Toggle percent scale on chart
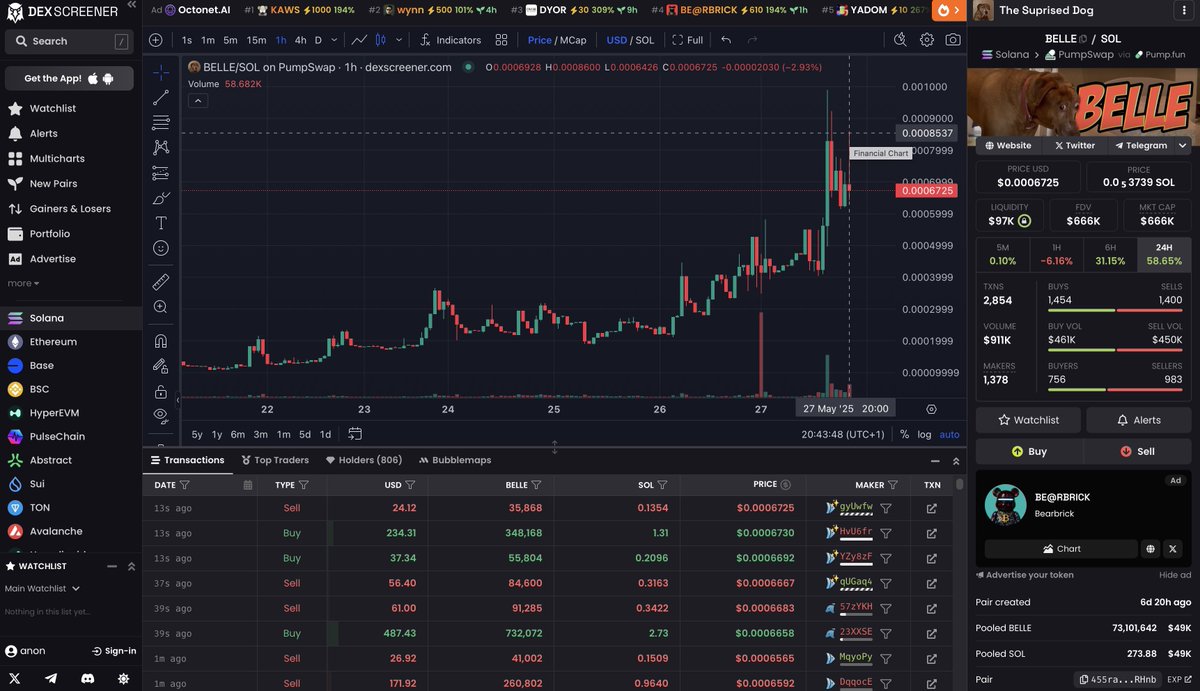This screenshot has width=1200, height=691. [x=904, y=435]
